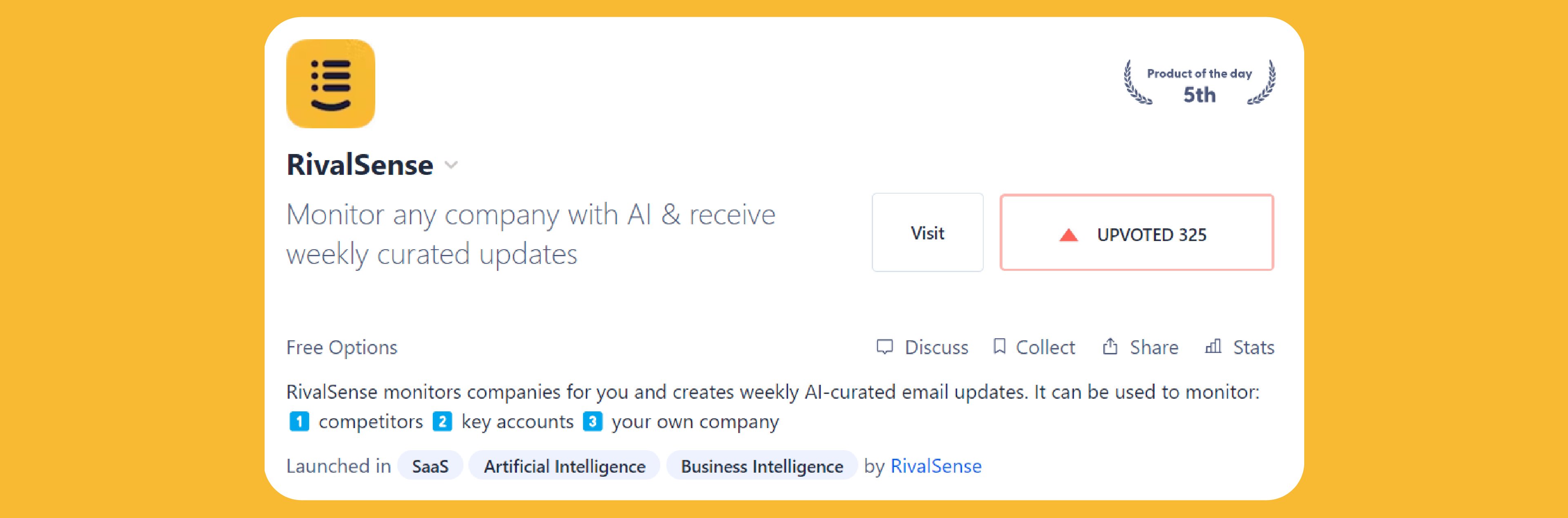Select the Artificial Intelligence tag
1568x518 pixels.
pos(564,466)
